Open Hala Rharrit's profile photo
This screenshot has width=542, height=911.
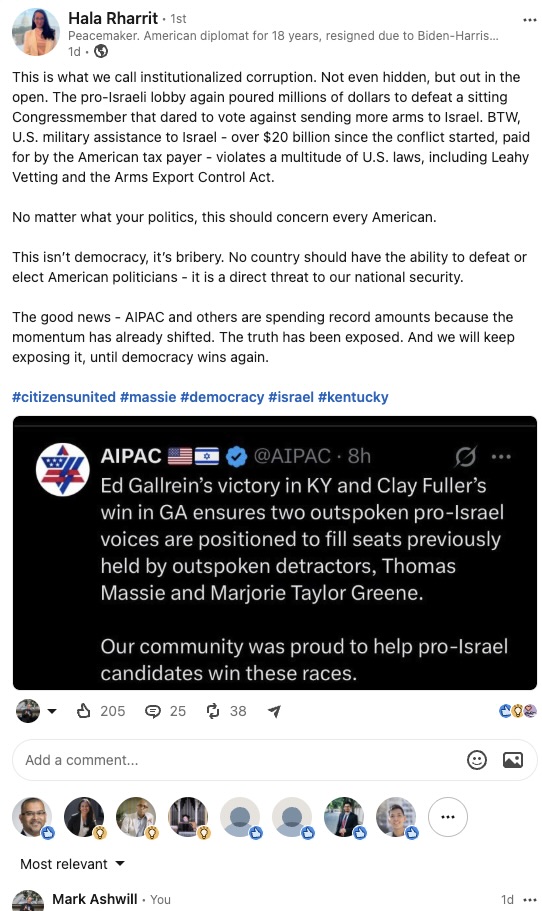pyautogui.click(x=36, y=32)
